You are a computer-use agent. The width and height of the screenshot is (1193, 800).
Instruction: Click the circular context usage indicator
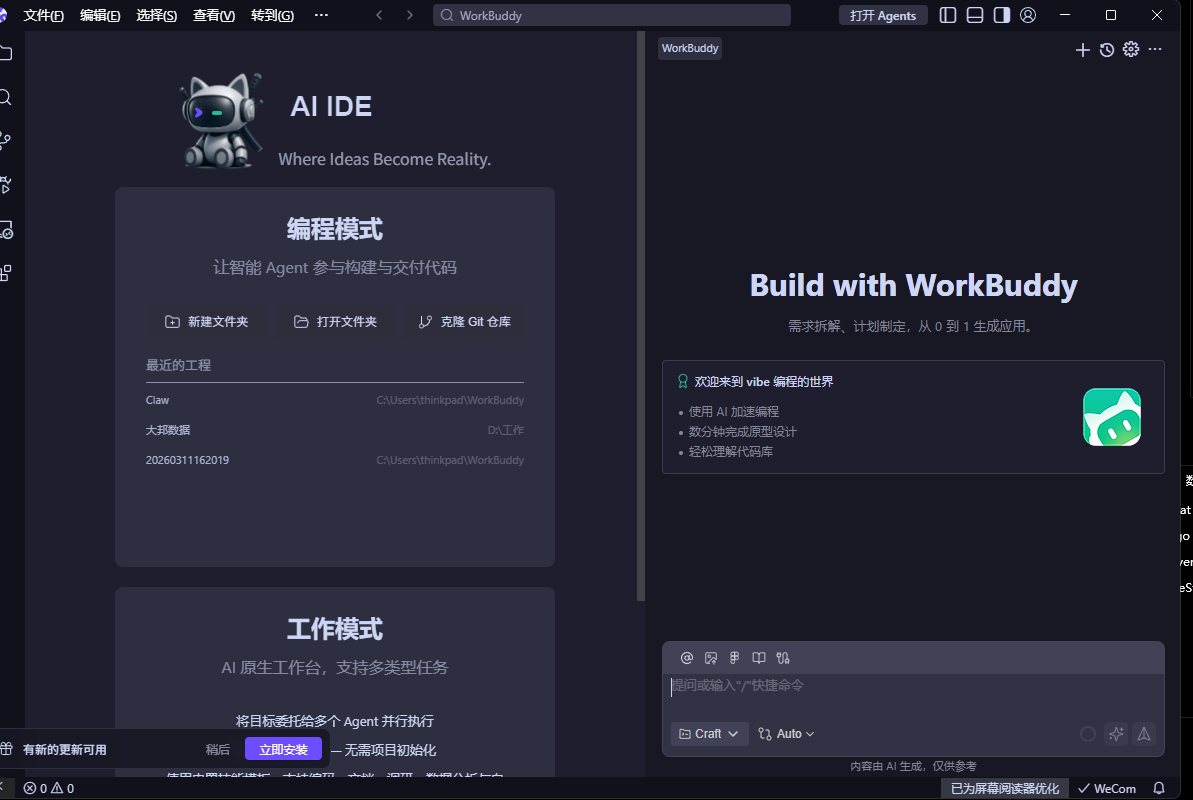click(1088, 734)
